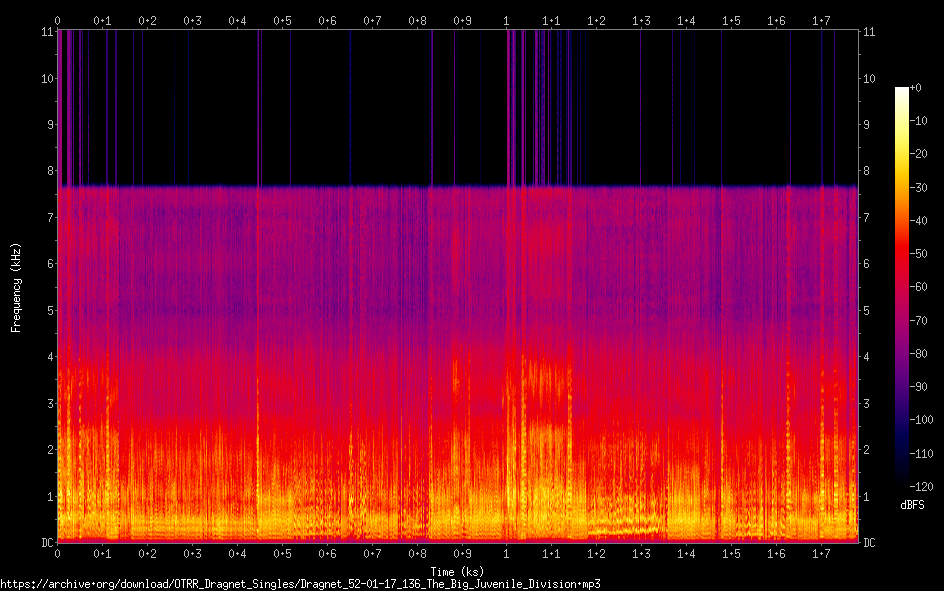Click the 'Frequency (kHz)' axis label
The image size is (944, 591).
click(x=16, y=287)
